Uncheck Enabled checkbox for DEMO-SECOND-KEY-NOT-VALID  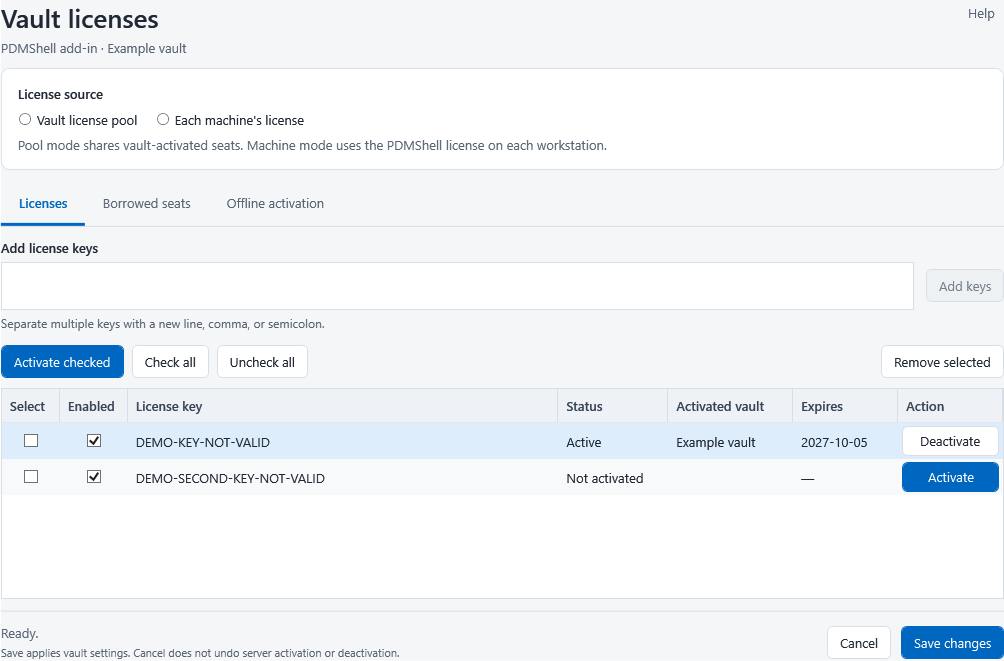(94, 477)
